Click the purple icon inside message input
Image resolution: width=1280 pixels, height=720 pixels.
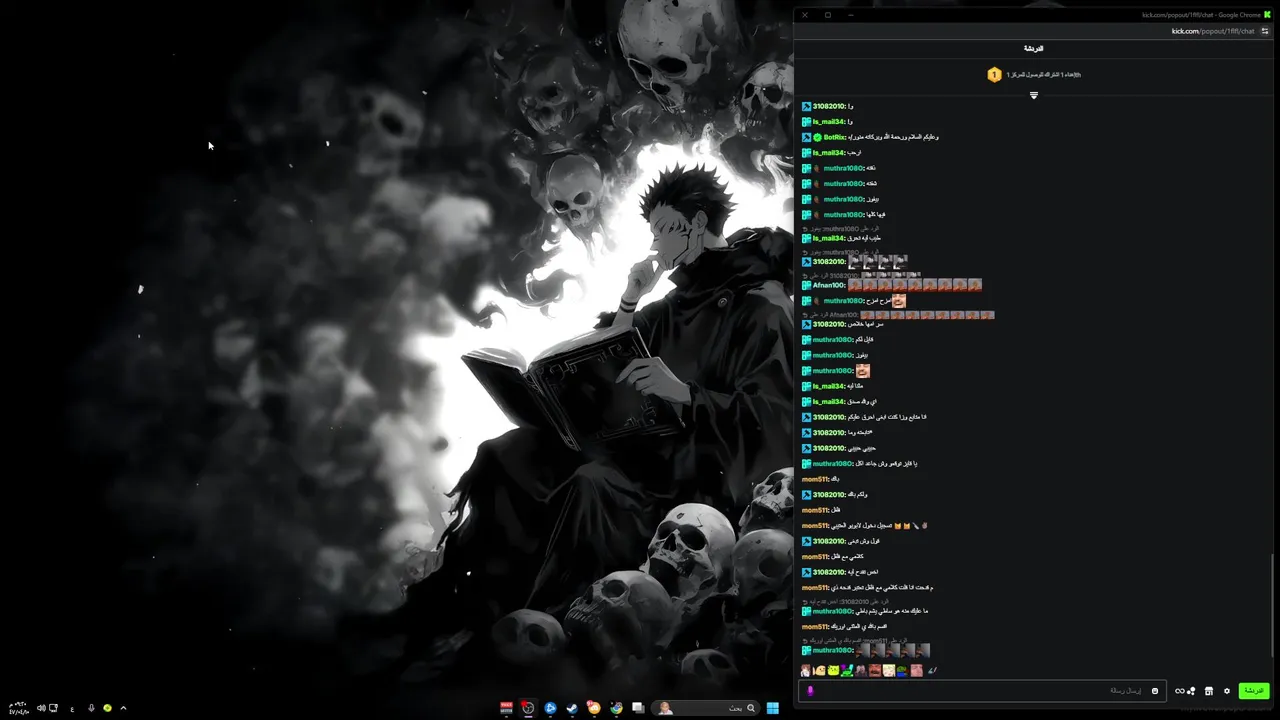[x=810, y=691]
